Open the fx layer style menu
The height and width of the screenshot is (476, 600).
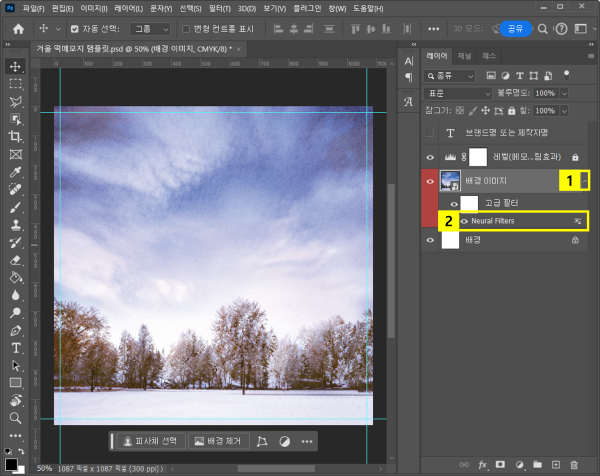coord(482,465)
